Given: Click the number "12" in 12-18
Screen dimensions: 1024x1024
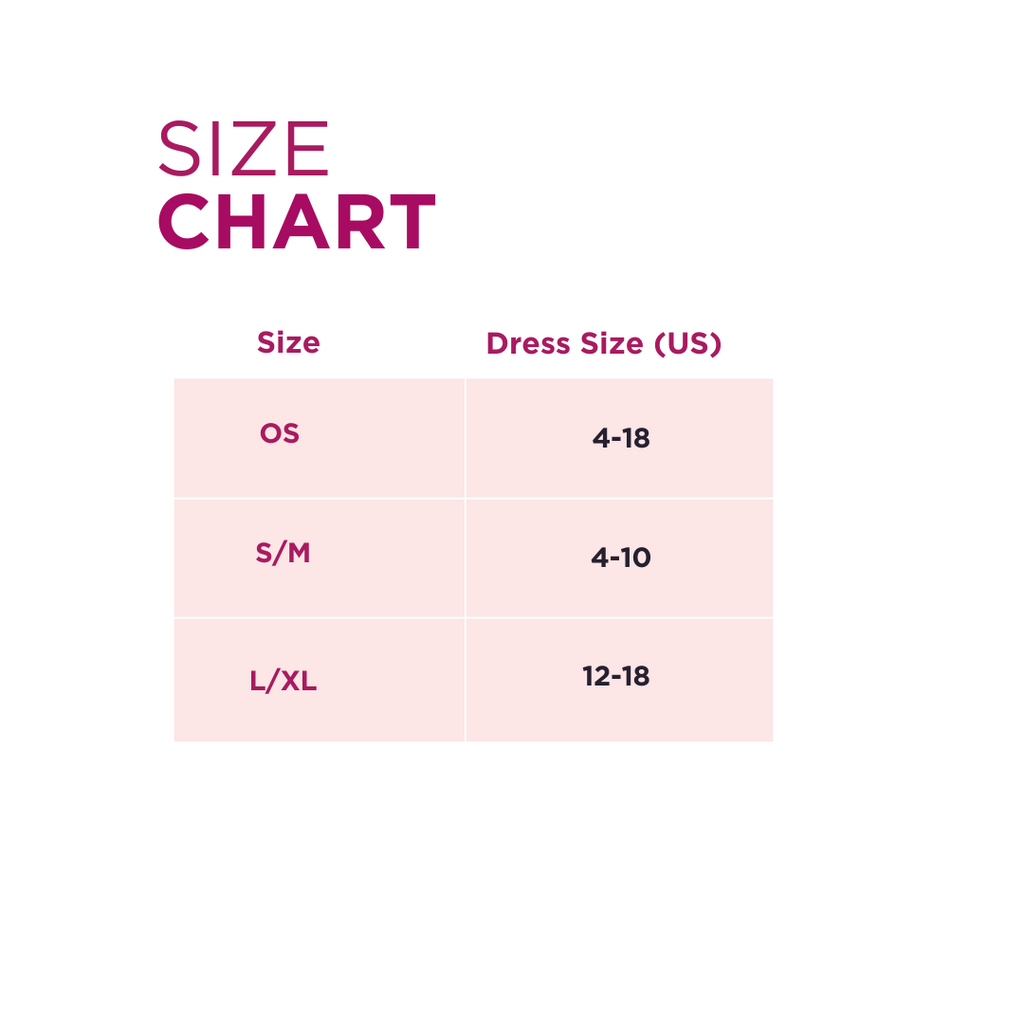Looking at the screenshot, I should pyautogui.click(x=596, y=677).
